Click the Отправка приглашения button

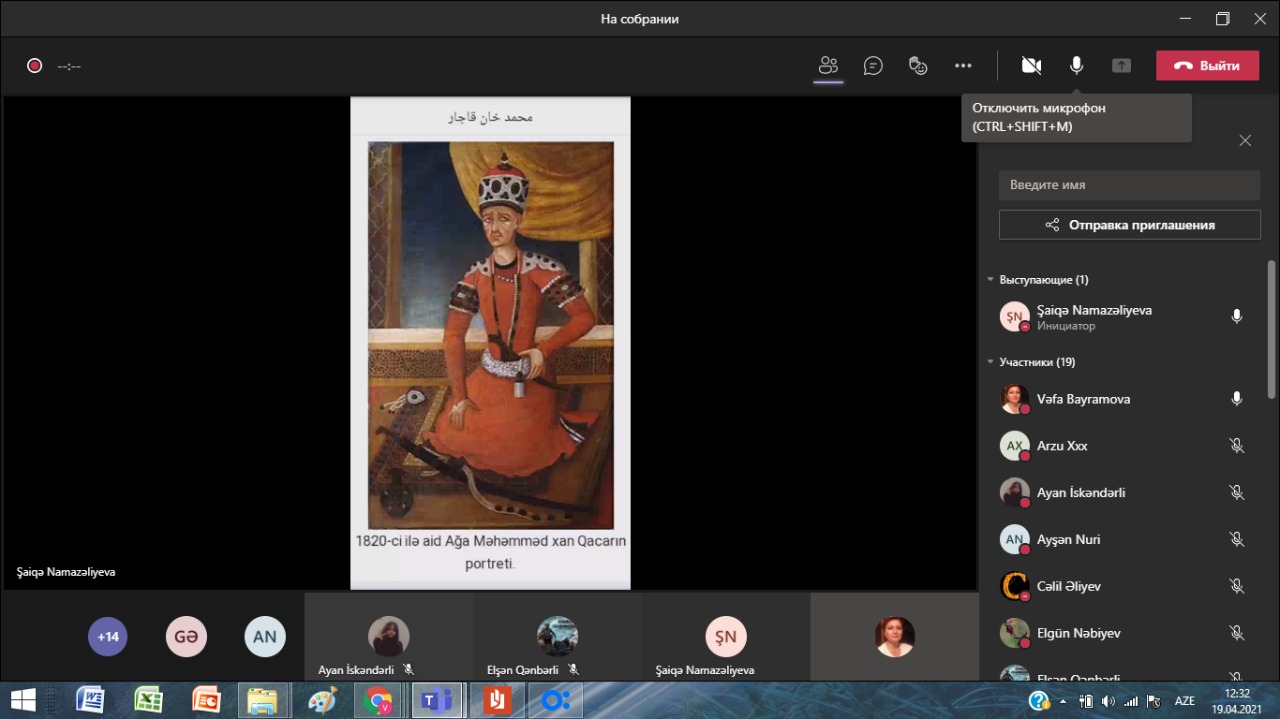[x=1129, y=225]
